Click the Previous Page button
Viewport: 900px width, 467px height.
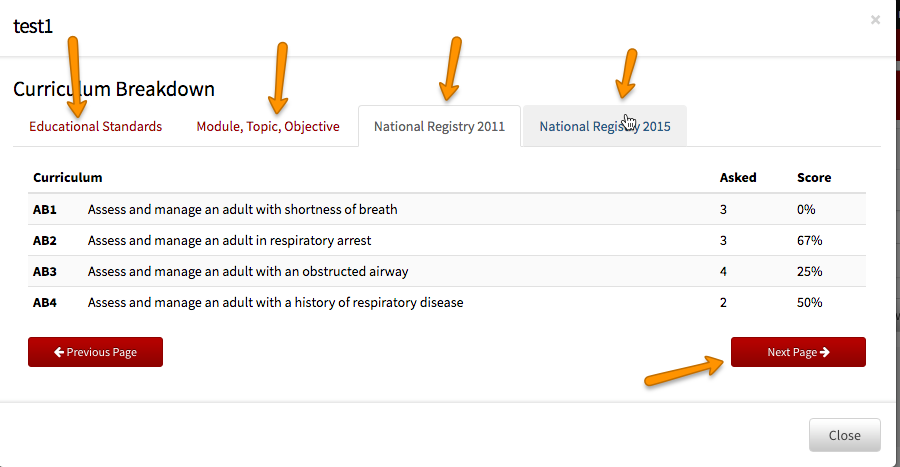coord(95,352)
